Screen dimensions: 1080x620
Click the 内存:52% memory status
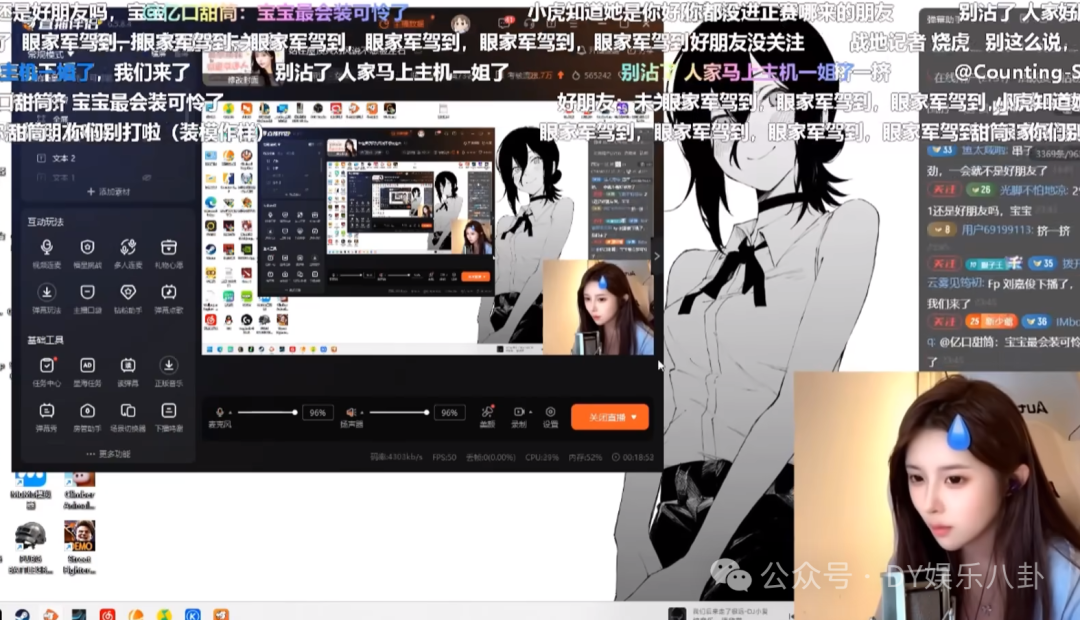[x=585, y=457]
